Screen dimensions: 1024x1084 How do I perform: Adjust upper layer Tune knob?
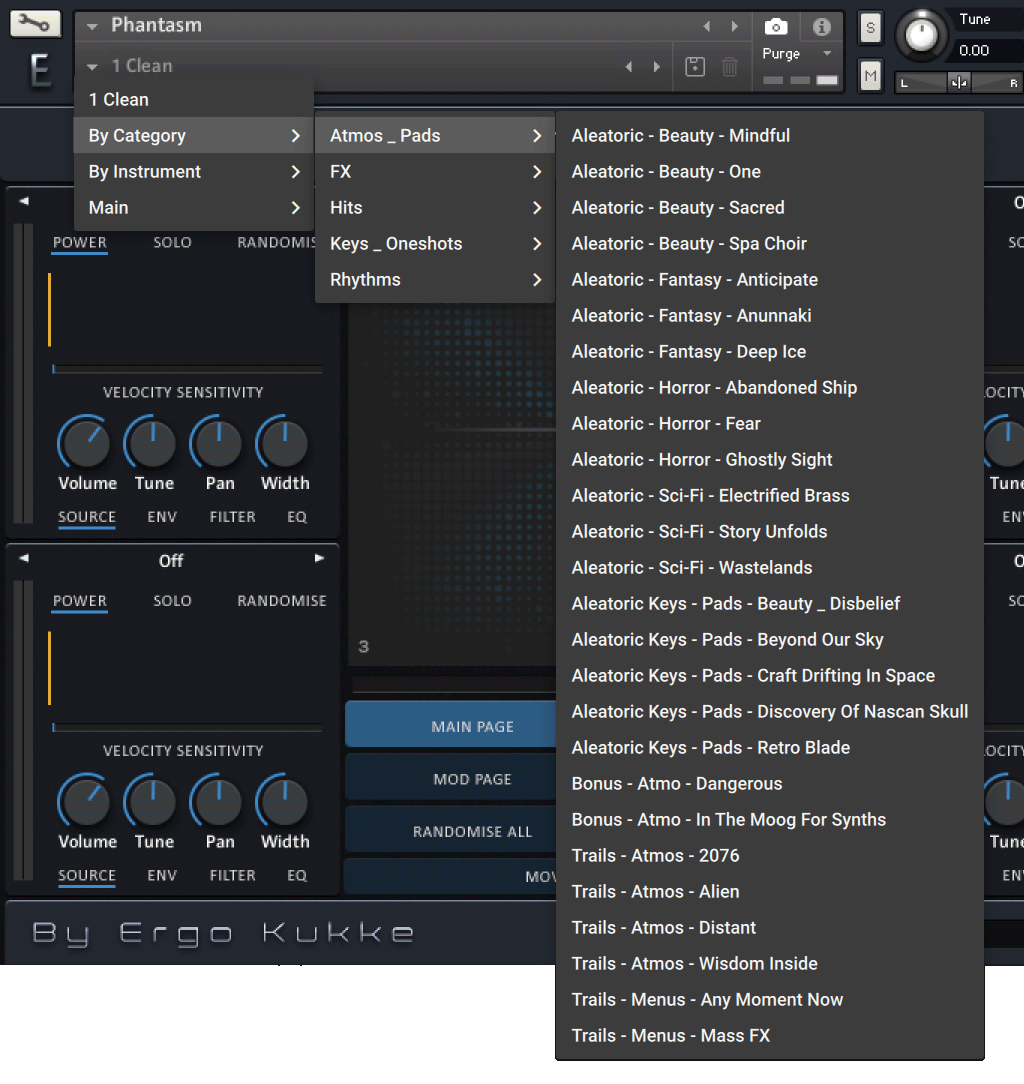[152, 442]
